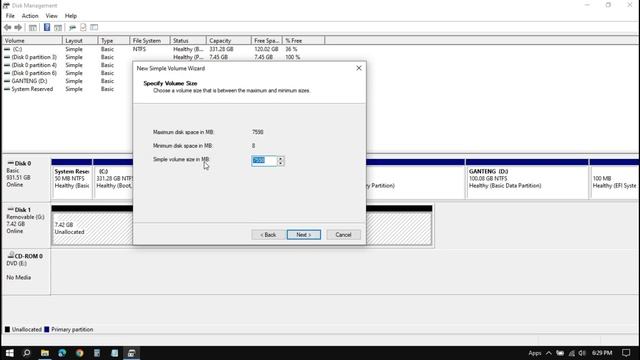640x360 pixels.
Task: Click the CD-ROM 0 drive icon
Action: (11, 255)
